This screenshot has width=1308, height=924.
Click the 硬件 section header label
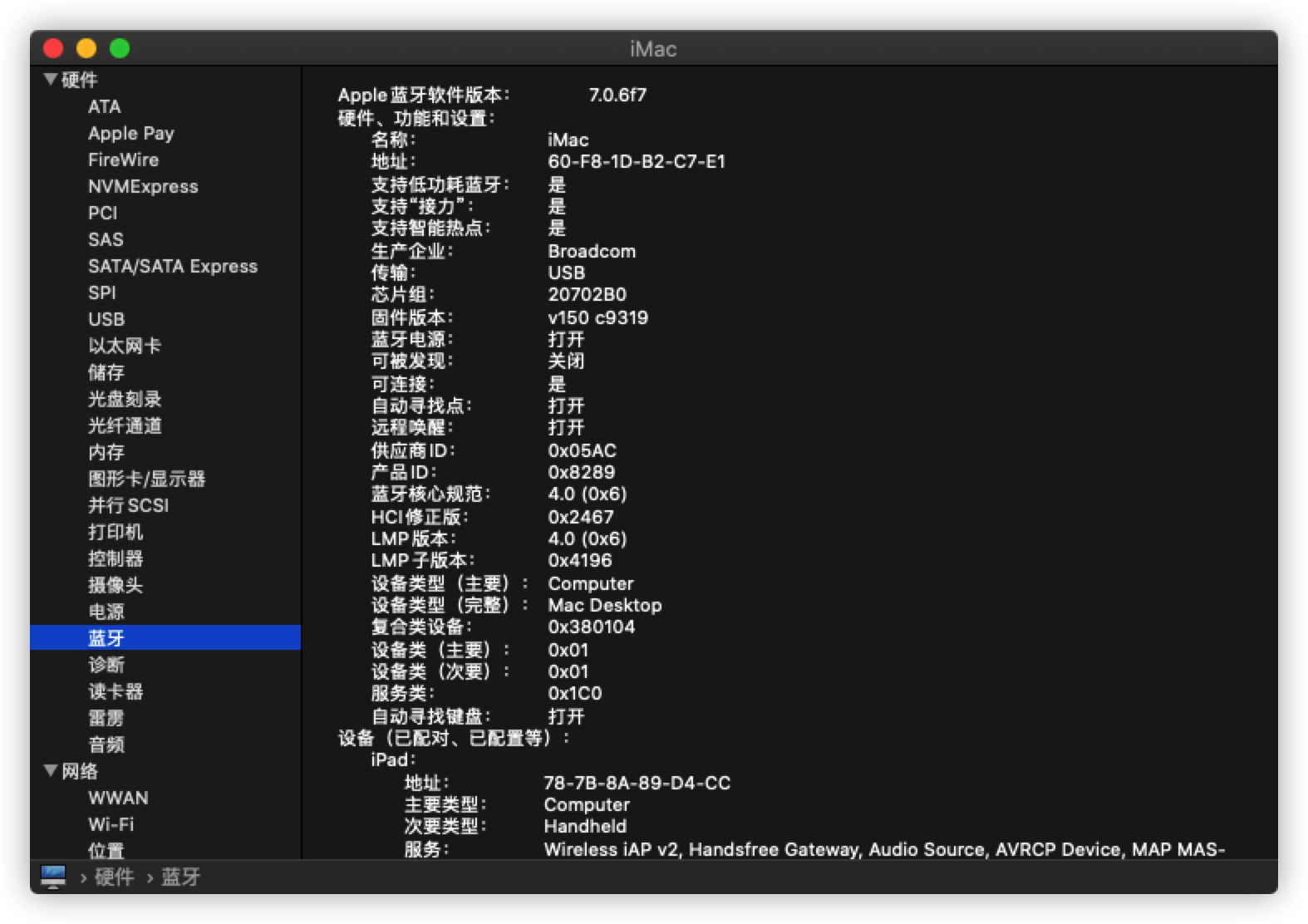(x=80, y=80)
